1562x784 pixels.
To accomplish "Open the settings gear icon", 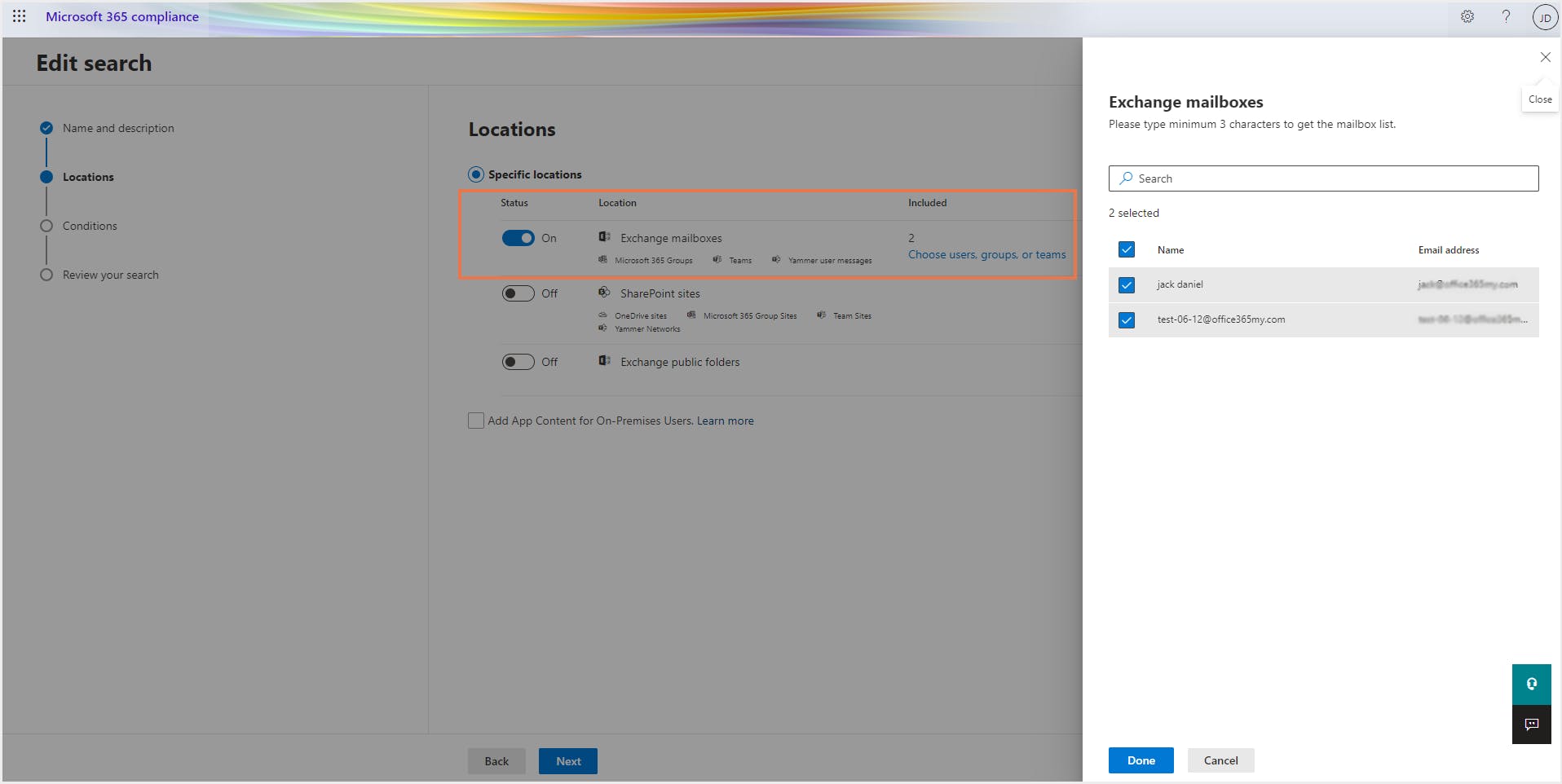I will pos(1467,16).
